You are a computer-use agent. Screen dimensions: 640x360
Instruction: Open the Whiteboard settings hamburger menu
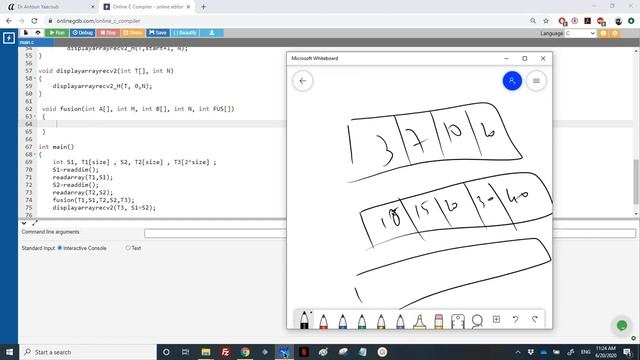point(536,81)
